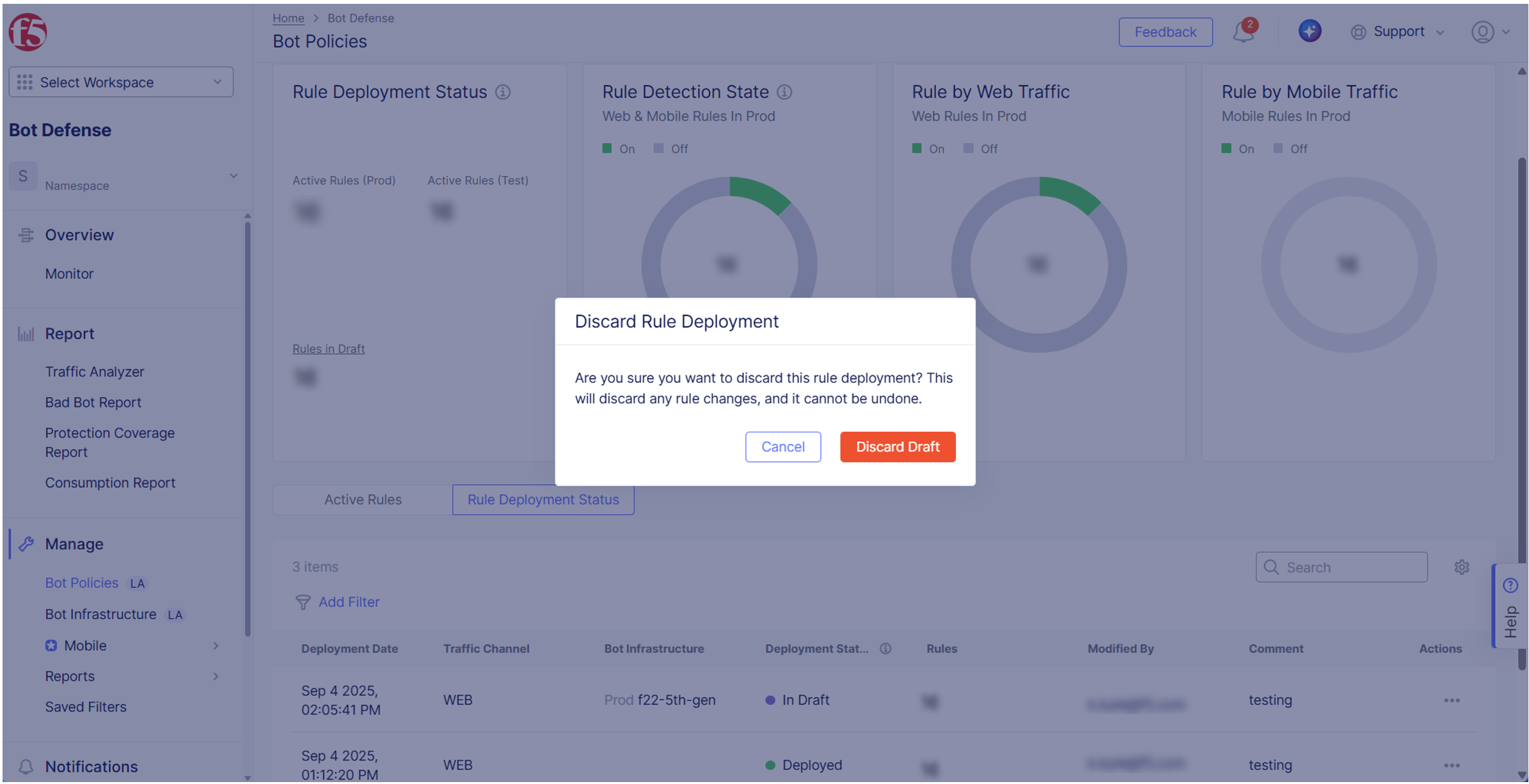Click the Manage wrench icon
Image resolution: width=1529 pixels, height=784 pixels.
click(x=26, y=544)
